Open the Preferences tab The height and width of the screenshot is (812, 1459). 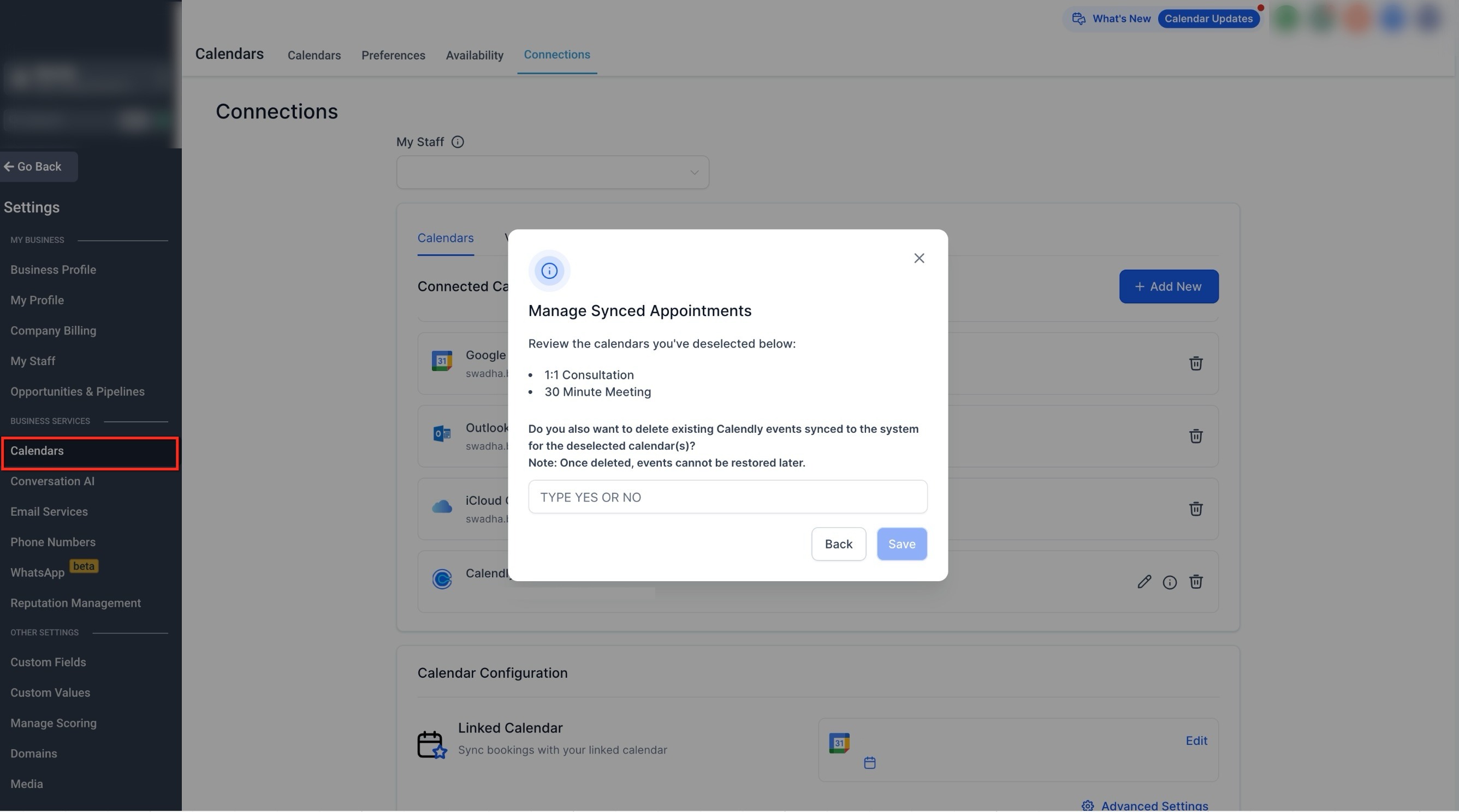pos(393,56)
